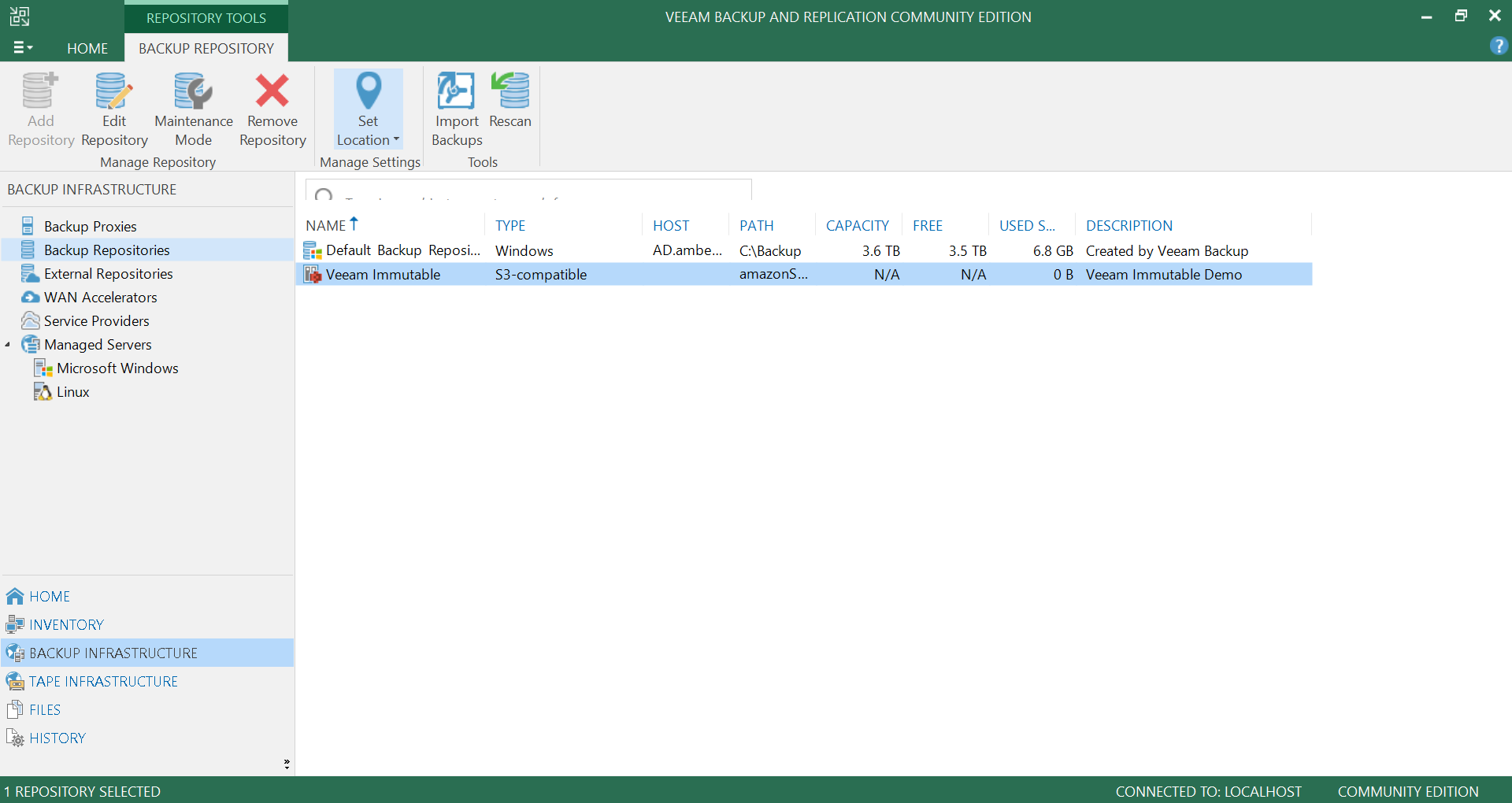The image size is (1512, 803).
Task: Open Service Providers node
Action: pyautogui.click(x=97, y=321)
